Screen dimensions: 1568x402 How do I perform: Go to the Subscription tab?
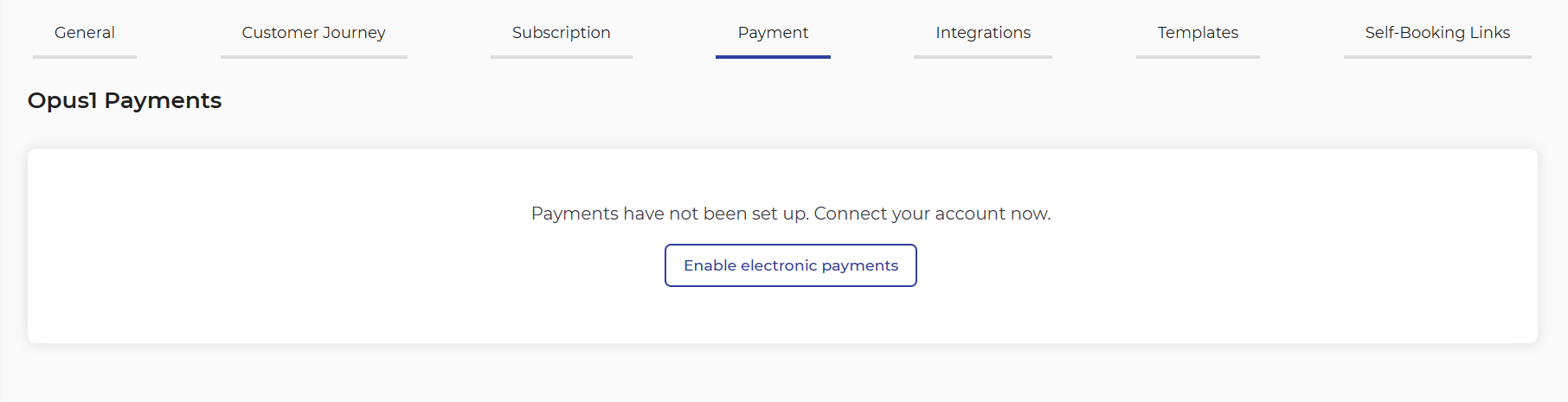[x=561, y=33]
